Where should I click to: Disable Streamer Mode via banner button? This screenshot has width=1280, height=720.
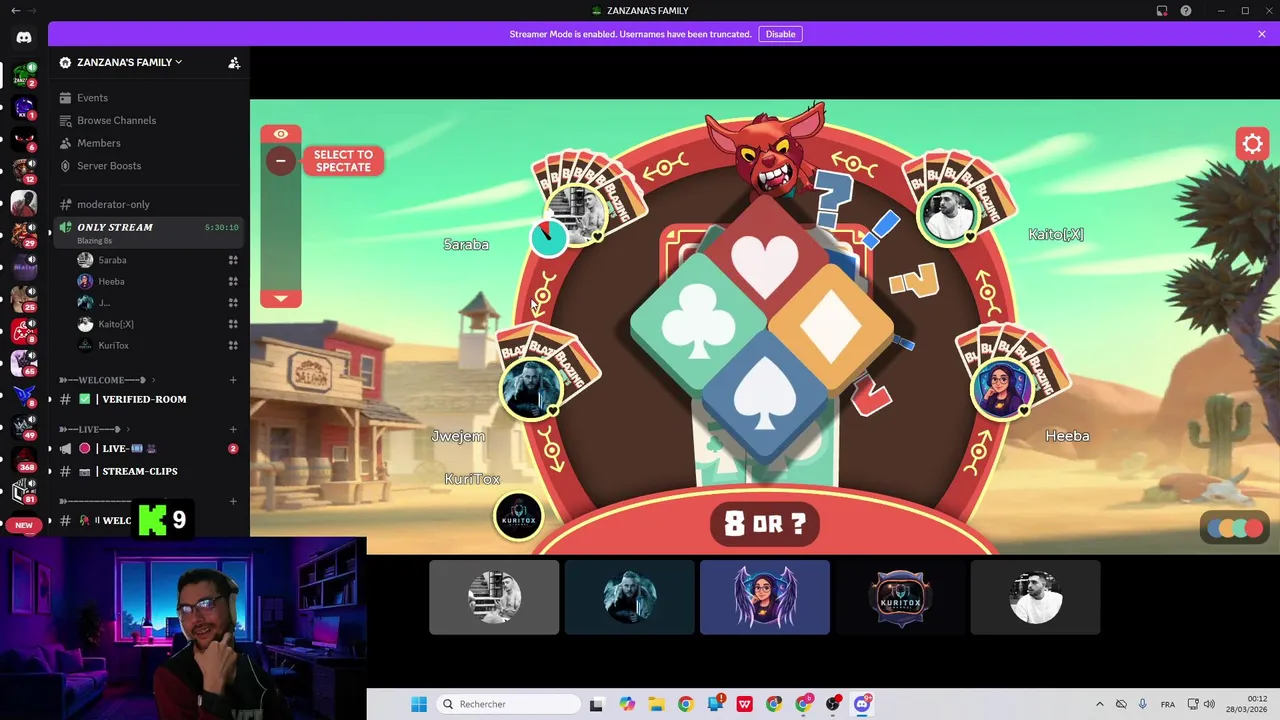point(780,34)
